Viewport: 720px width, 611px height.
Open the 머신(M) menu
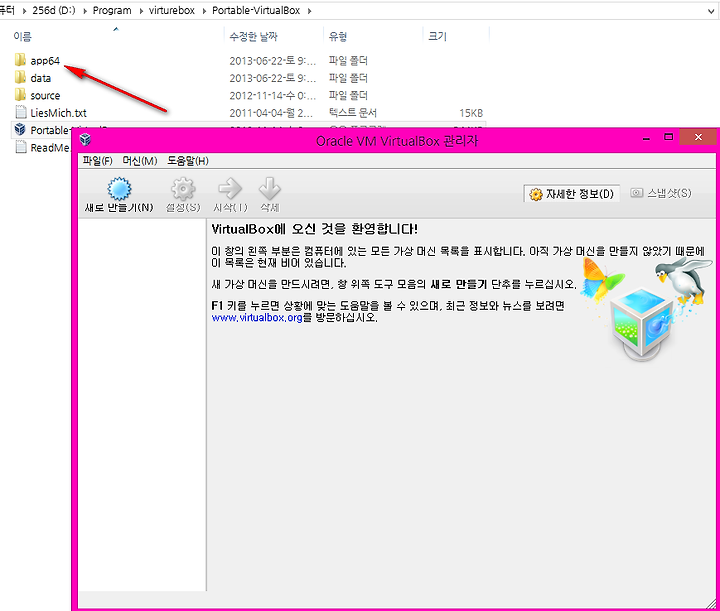(140, 161)
